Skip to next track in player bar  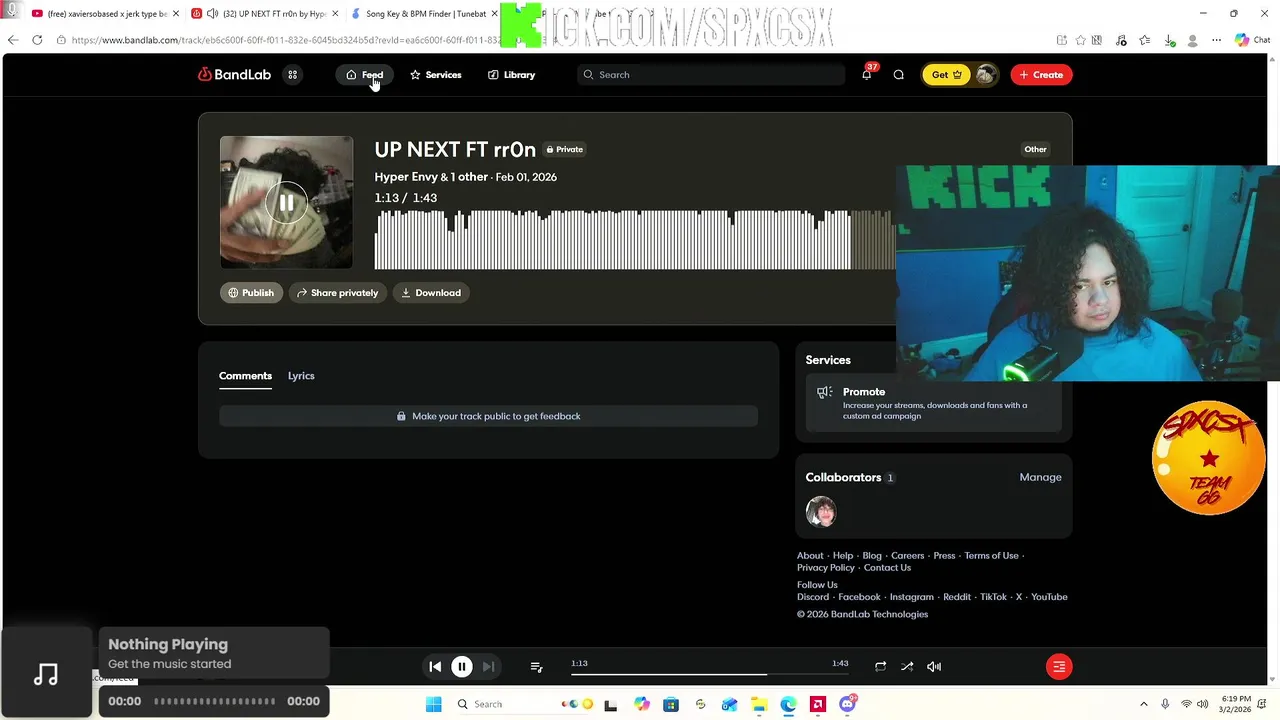[x=488, y=666]
